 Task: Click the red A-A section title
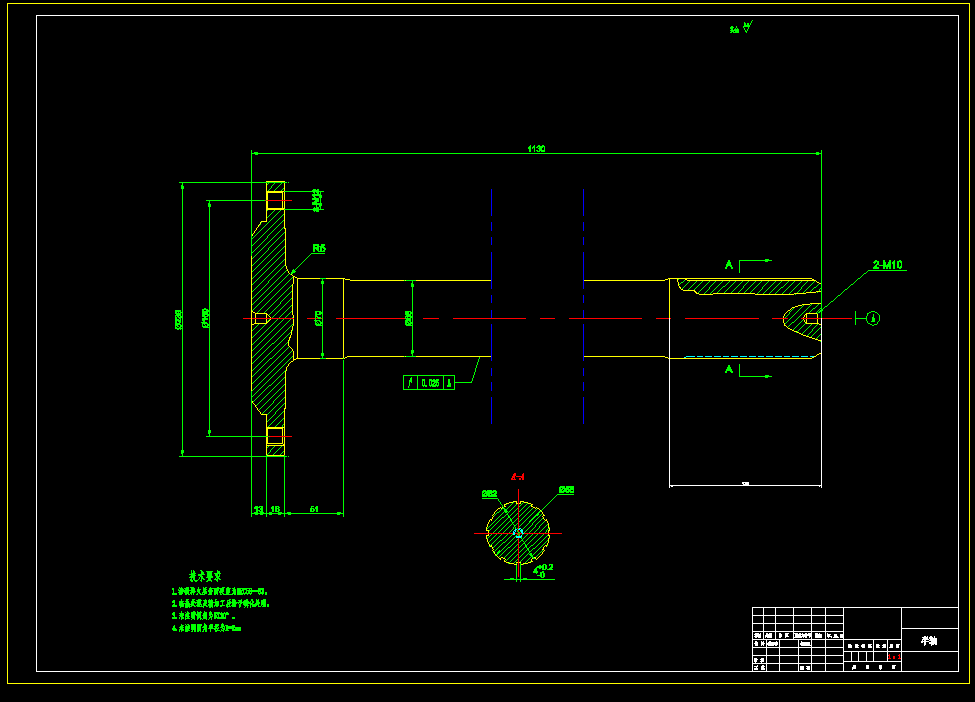coord(517,477)
